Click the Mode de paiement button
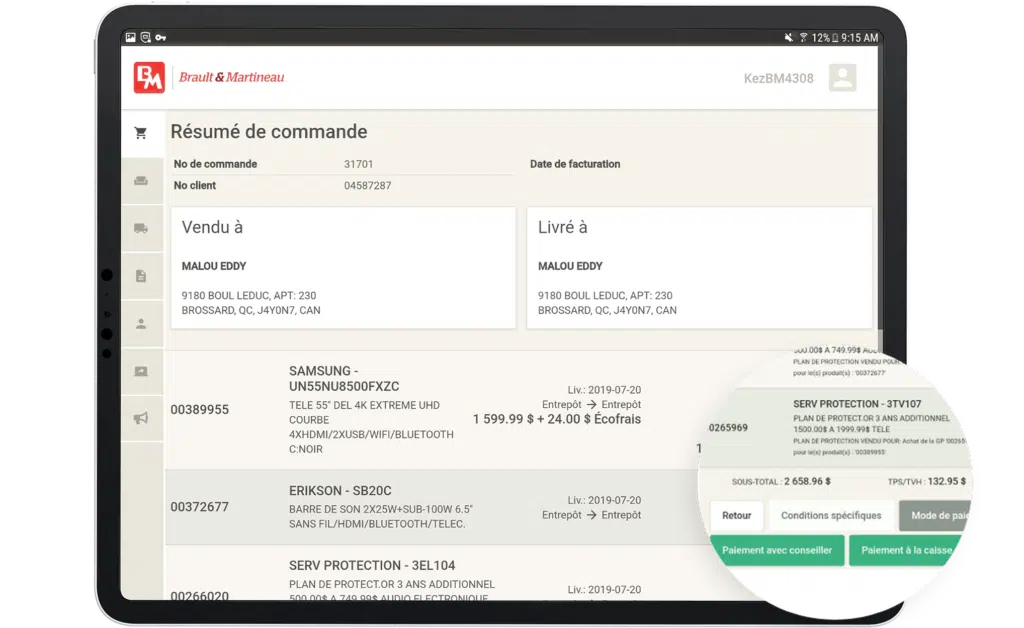The height and width of the screenshot is (628, 1024). (936, 516)
